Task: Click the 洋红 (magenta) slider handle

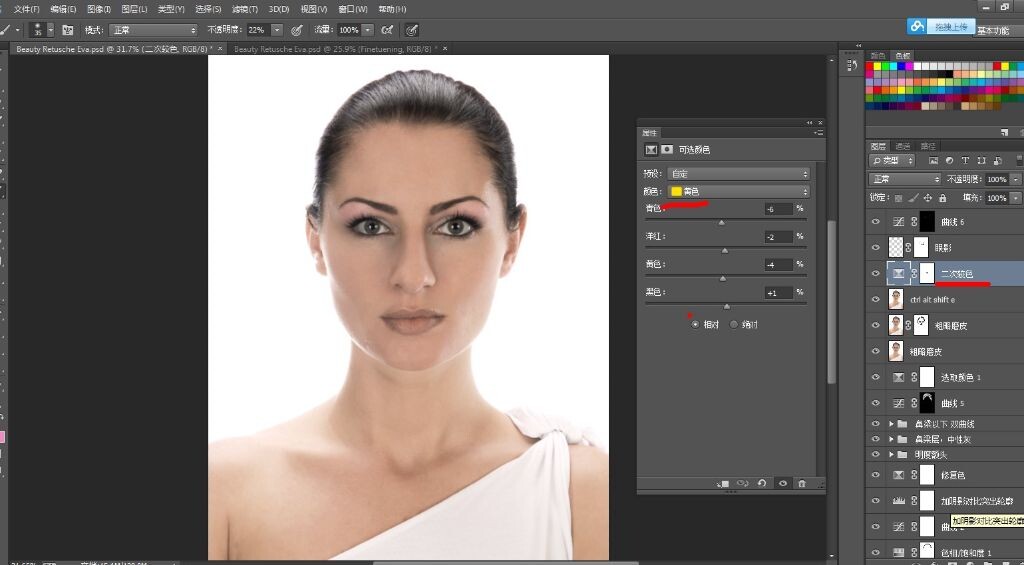Action: pyautogui.click(x=724, y=251)
